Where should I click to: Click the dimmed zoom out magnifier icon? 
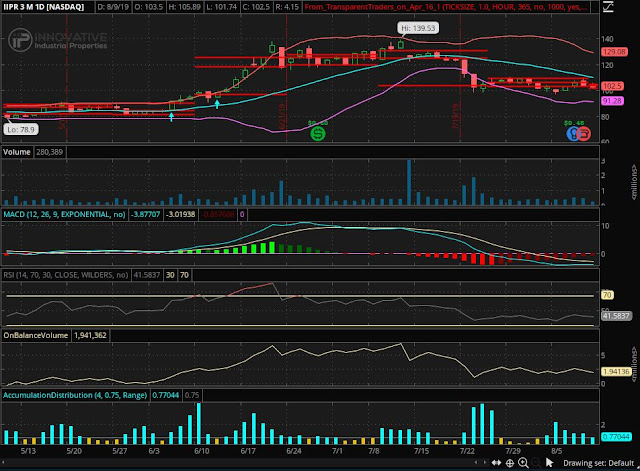pyautogui.click(x=536, y=463)
